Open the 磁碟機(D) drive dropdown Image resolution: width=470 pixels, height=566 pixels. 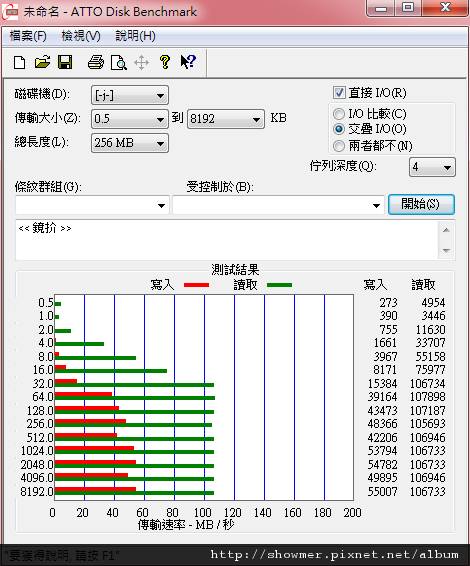point(130,95)
